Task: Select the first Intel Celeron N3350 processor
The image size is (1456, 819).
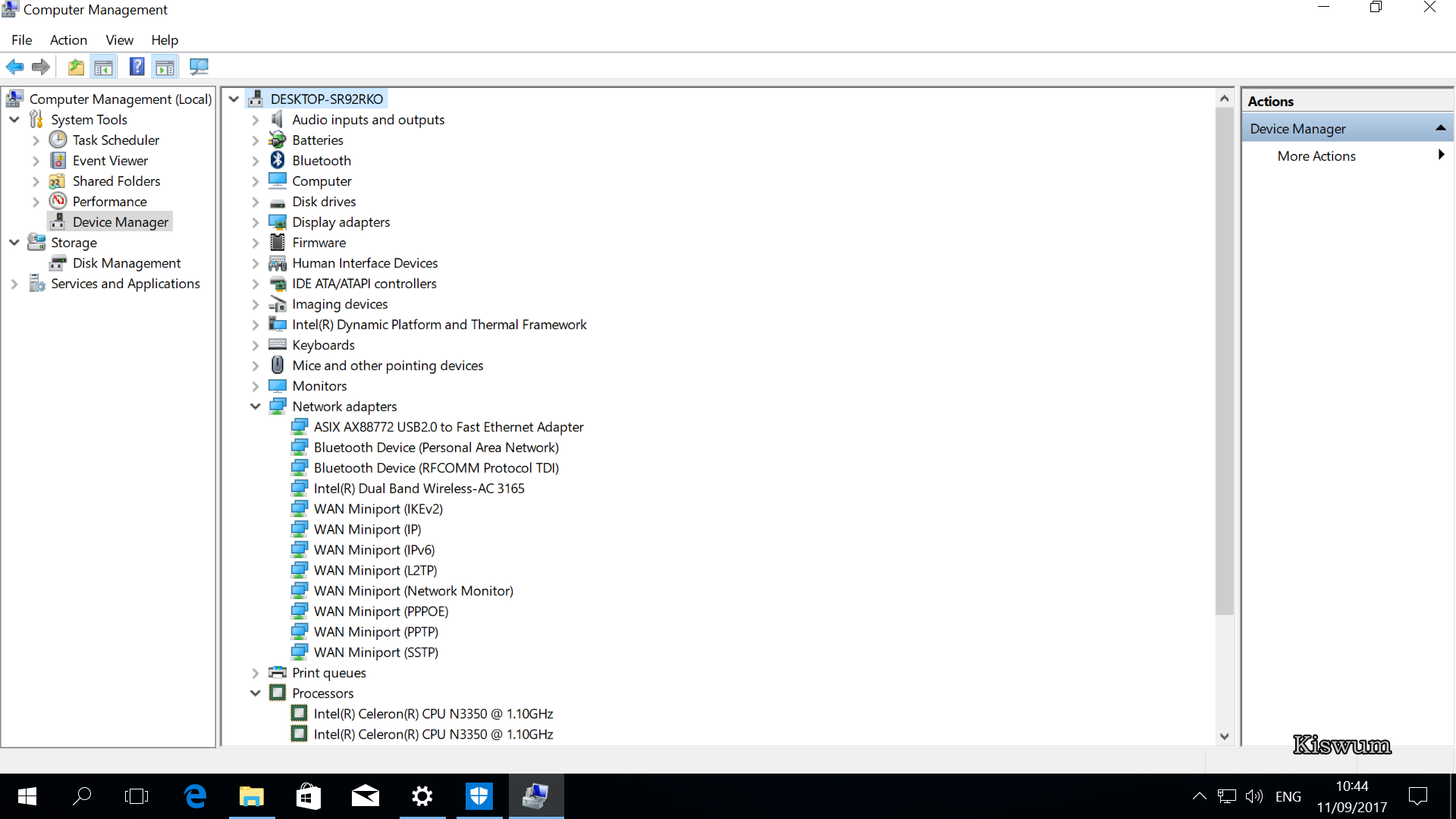Action: 433,714
